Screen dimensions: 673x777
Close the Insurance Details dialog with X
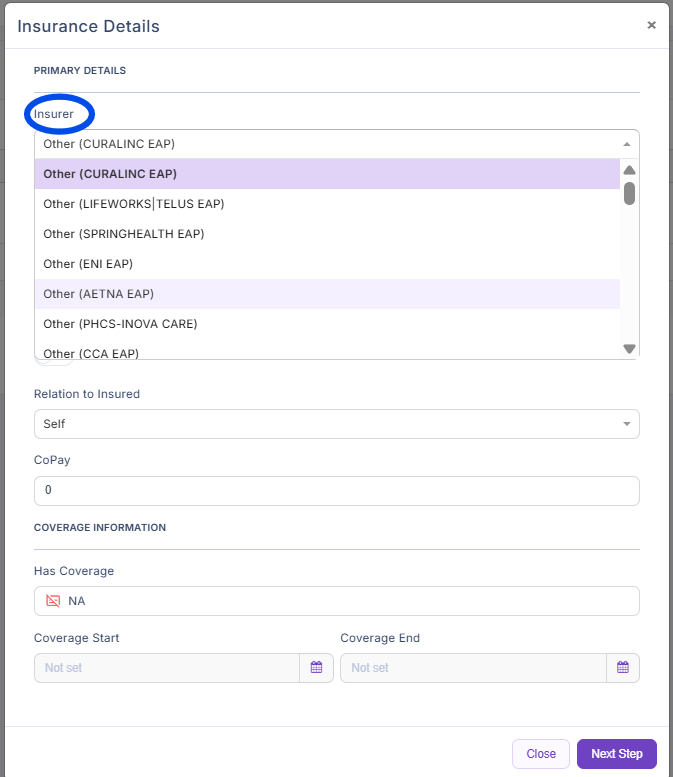tap(651, 25)
